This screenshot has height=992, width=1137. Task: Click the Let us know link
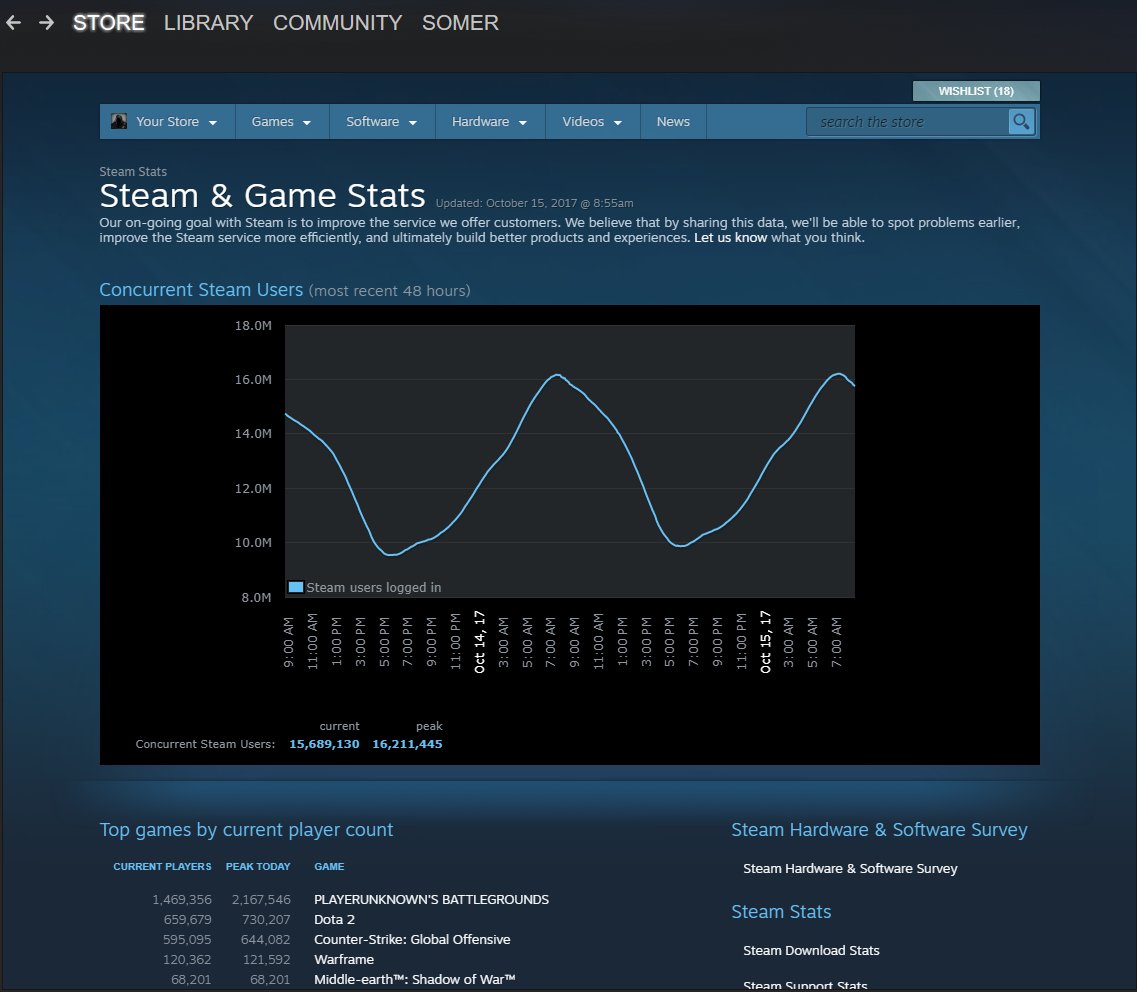(x=730, y=238)
